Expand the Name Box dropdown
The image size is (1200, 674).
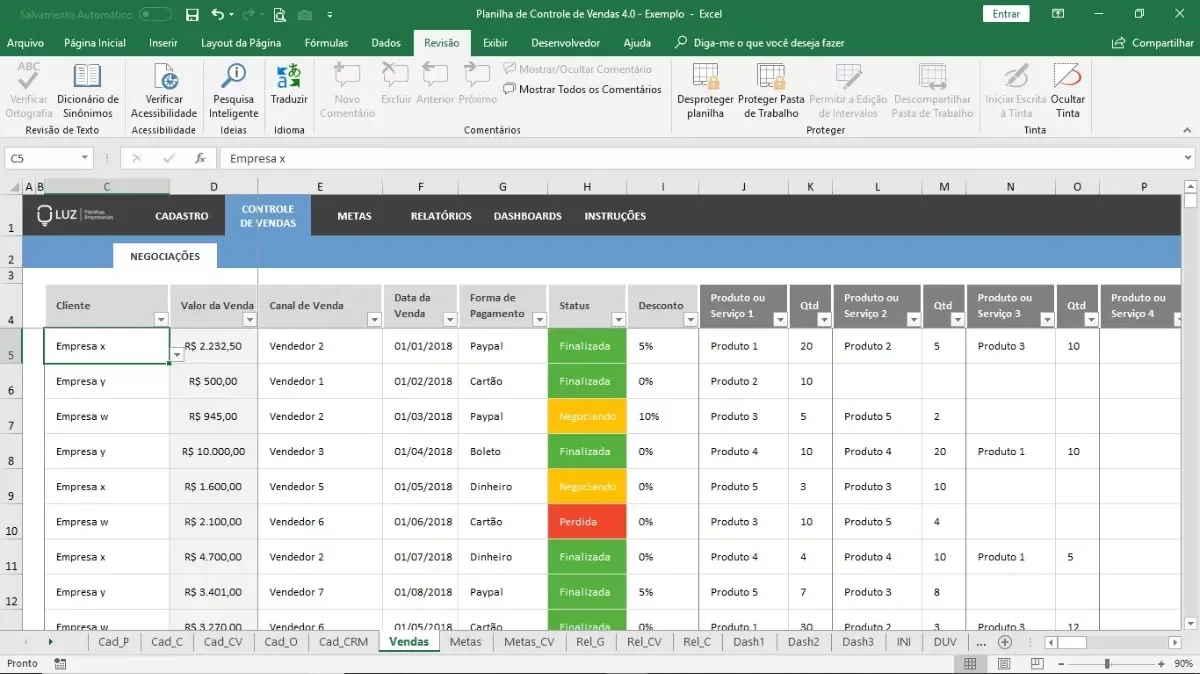pos(84,158)
